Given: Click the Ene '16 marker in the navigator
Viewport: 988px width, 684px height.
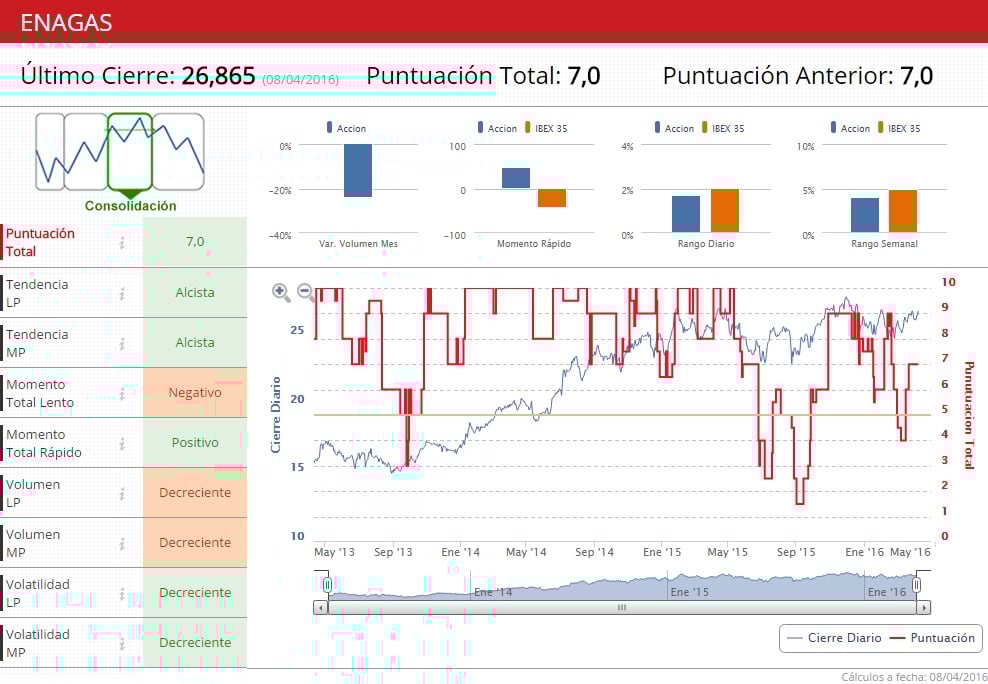Looking at the screenshot, I should click(x=887, y=592).
